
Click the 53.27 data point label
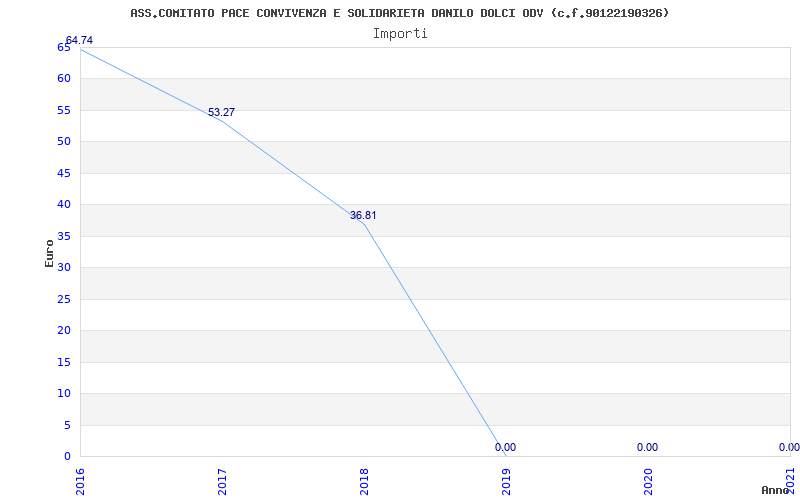[x=221, y=112]
